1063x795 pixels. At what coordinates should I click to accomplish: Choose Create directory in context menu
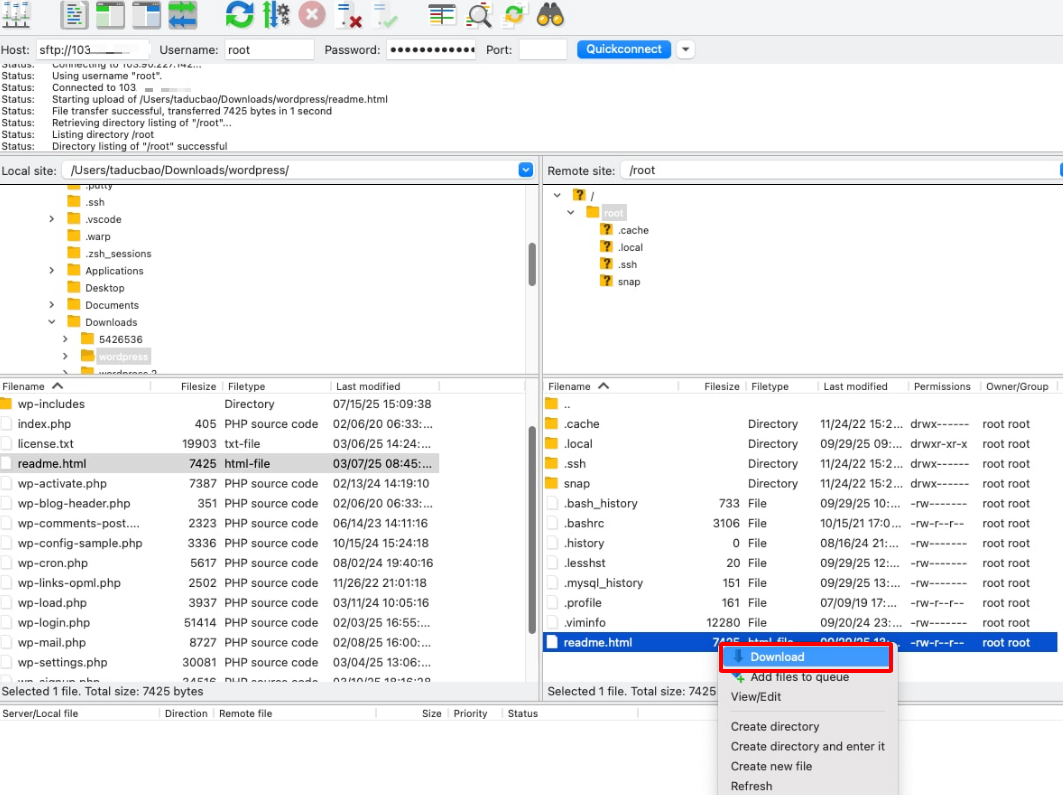pyautogui.click(x=775, y=727)
